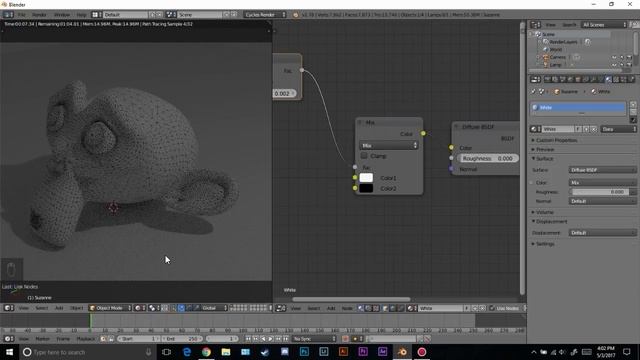Open the Data link dropdown in material panel
The image size is (640, 360).
pyautogui.click(x=618, y=129)
